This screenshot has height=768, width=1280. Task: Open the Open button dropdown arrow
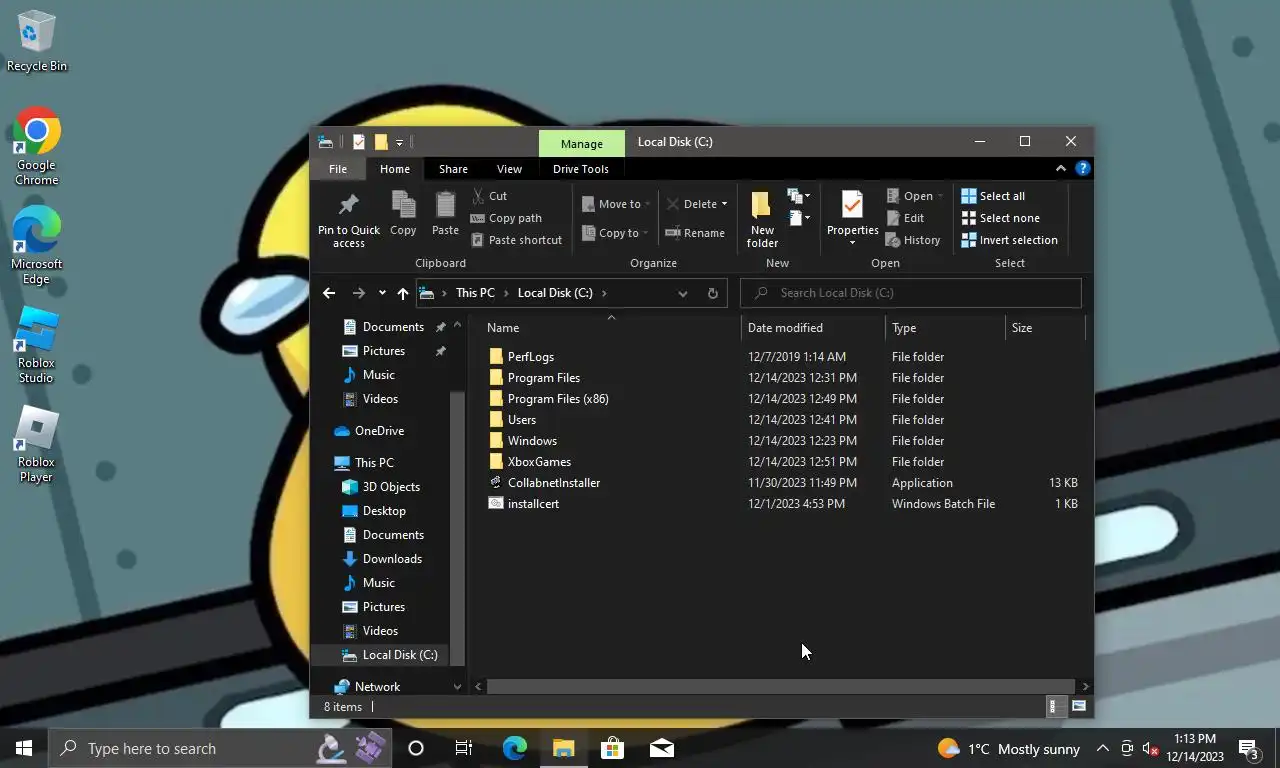coord(941,196)
